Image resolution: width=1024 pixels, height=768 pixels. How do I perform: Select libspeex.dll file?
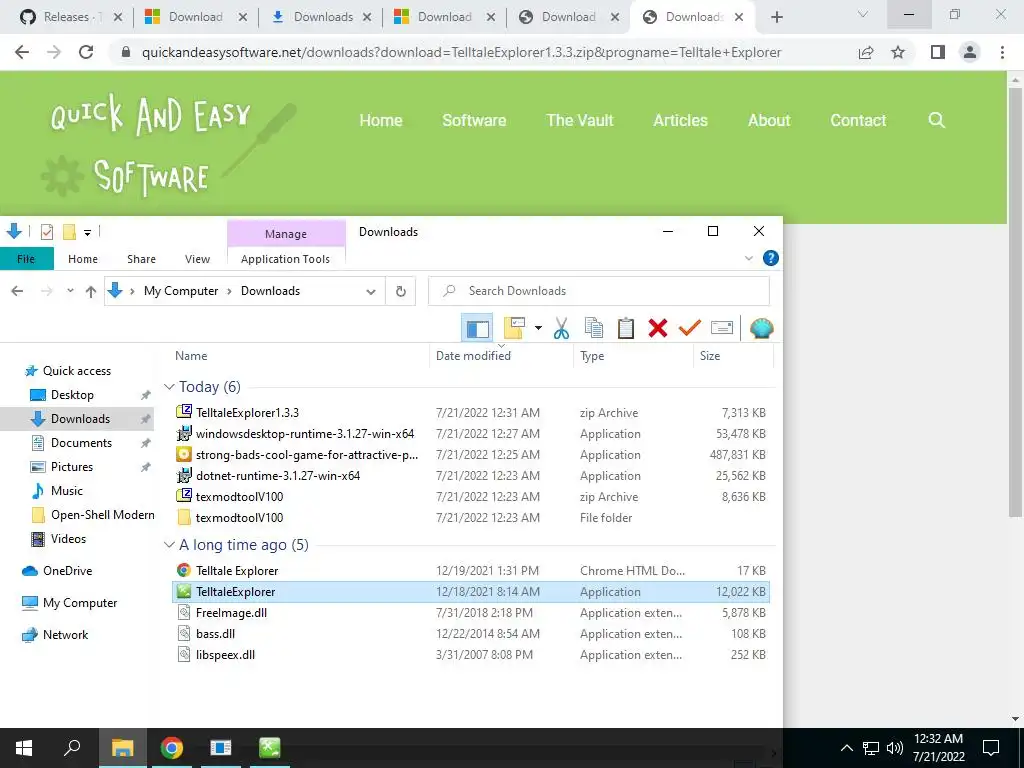tap(470, 654)
